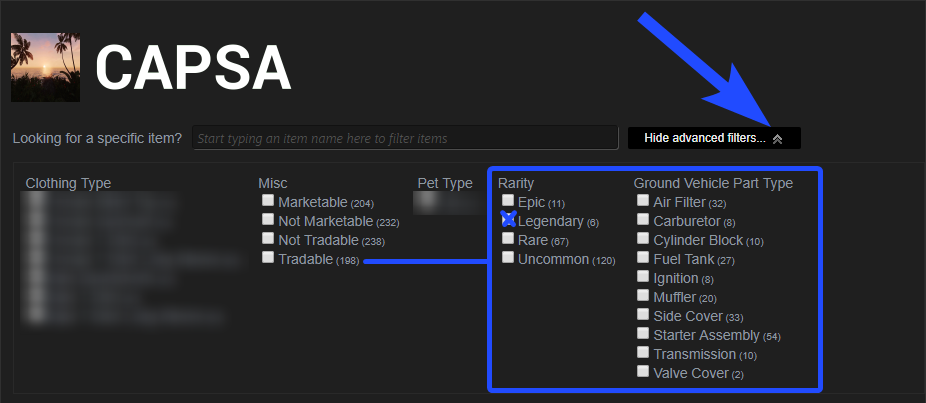The image size is (926, 403).
Task: Toggle the Not Tradable checkbox
Action: (x=268, y=239)
